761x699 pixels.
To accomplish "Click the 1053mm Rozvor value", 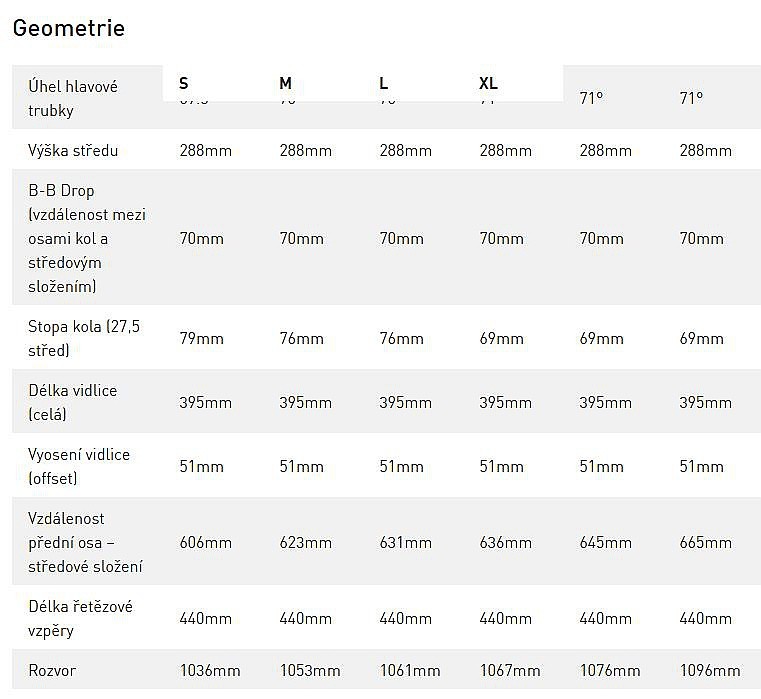I will pos(310,670).
